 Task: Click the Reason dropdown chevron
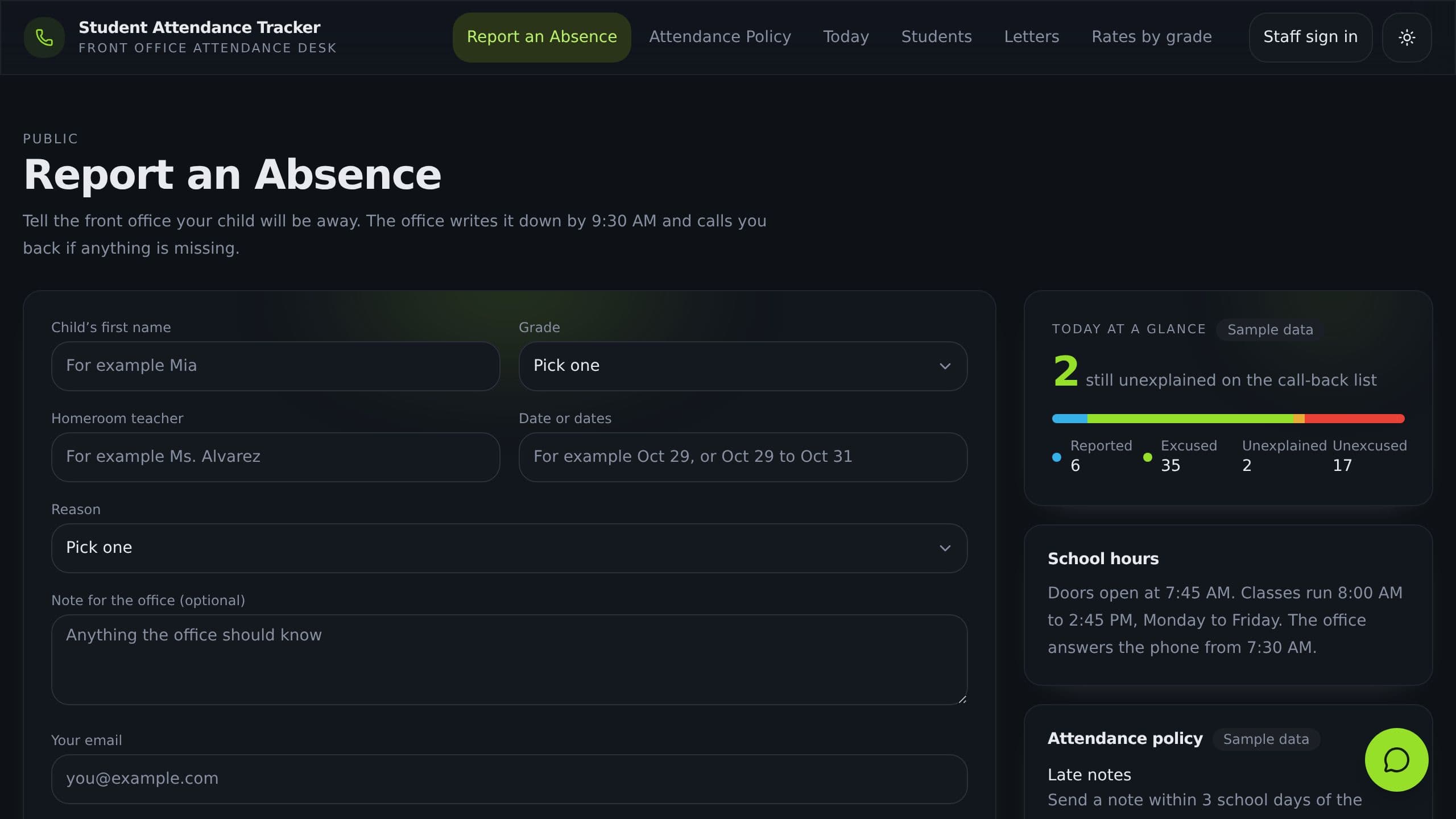[945, 548]
